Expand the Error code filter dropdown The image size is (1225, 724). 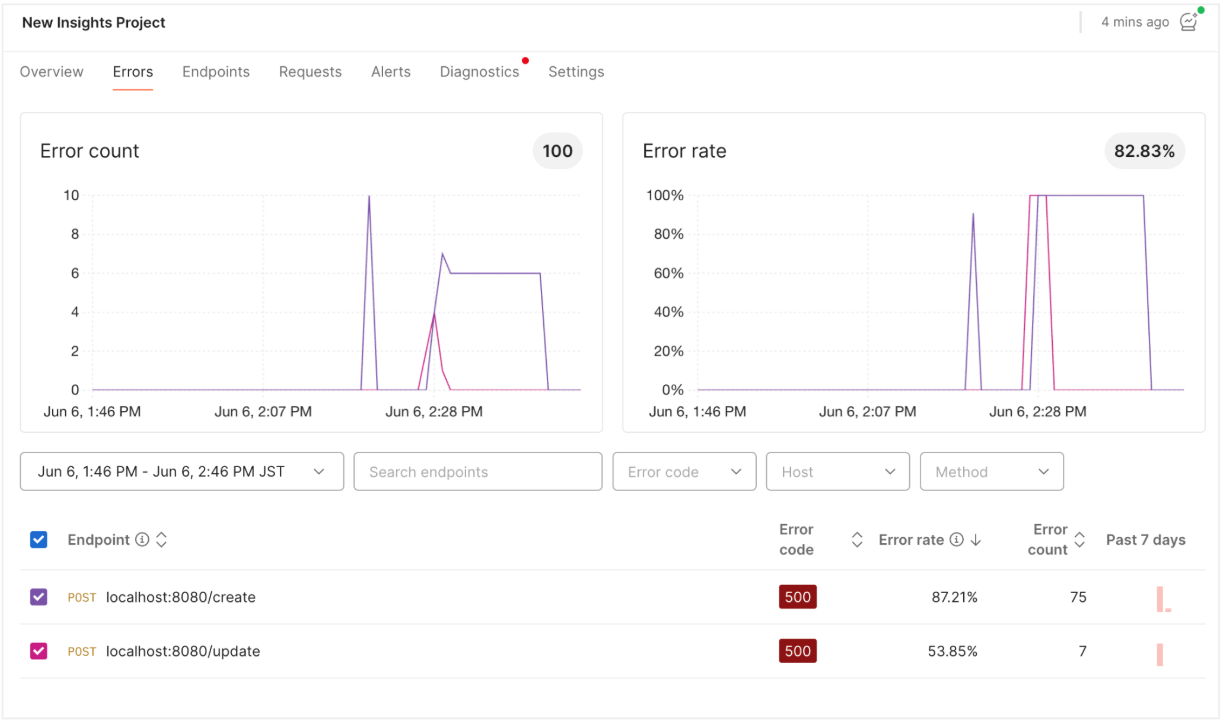(685, 472)
